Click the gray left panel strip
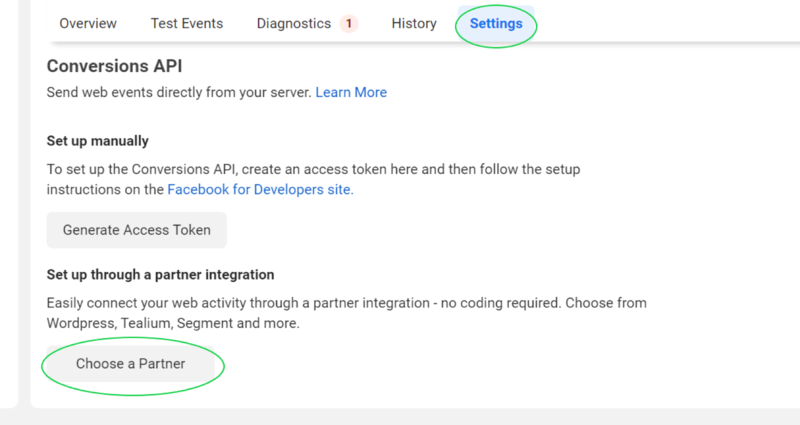Screen dimensions: 800x425 (9, 200)
